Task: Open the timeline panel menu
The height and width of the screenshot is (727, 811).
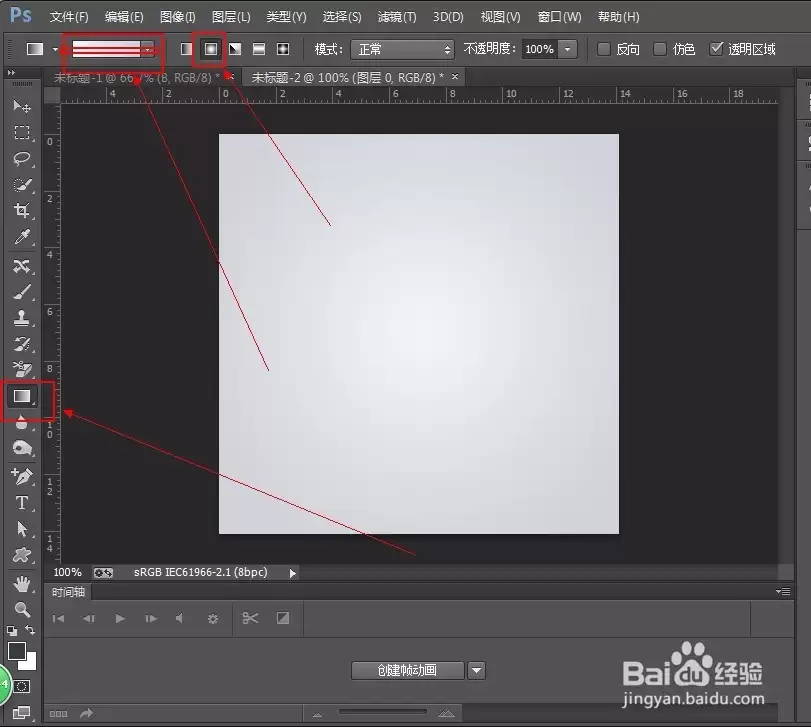Action: pos(783,591)
